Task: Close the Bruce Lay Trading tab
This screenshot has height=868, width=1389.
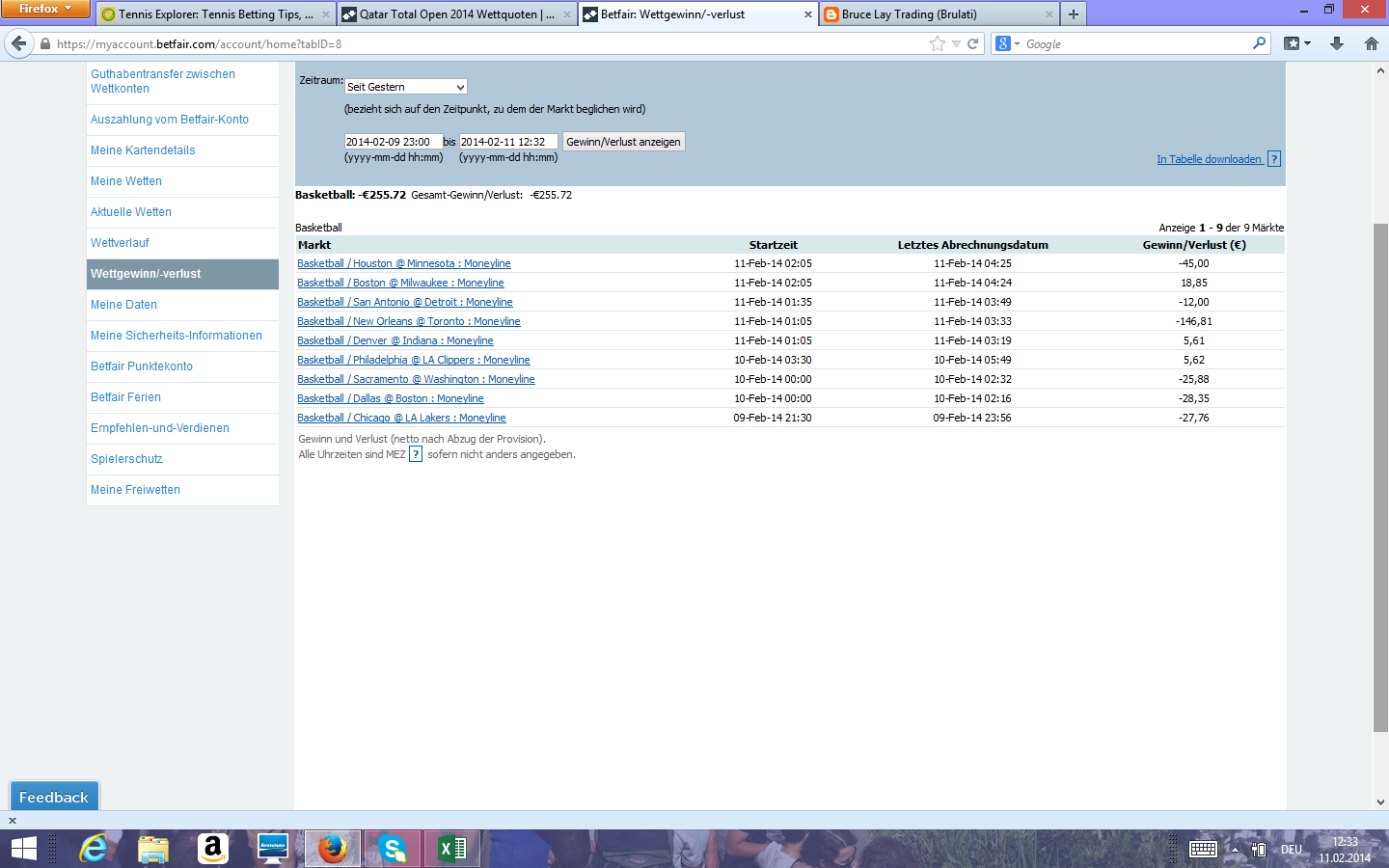Action: click(1049, 14)
